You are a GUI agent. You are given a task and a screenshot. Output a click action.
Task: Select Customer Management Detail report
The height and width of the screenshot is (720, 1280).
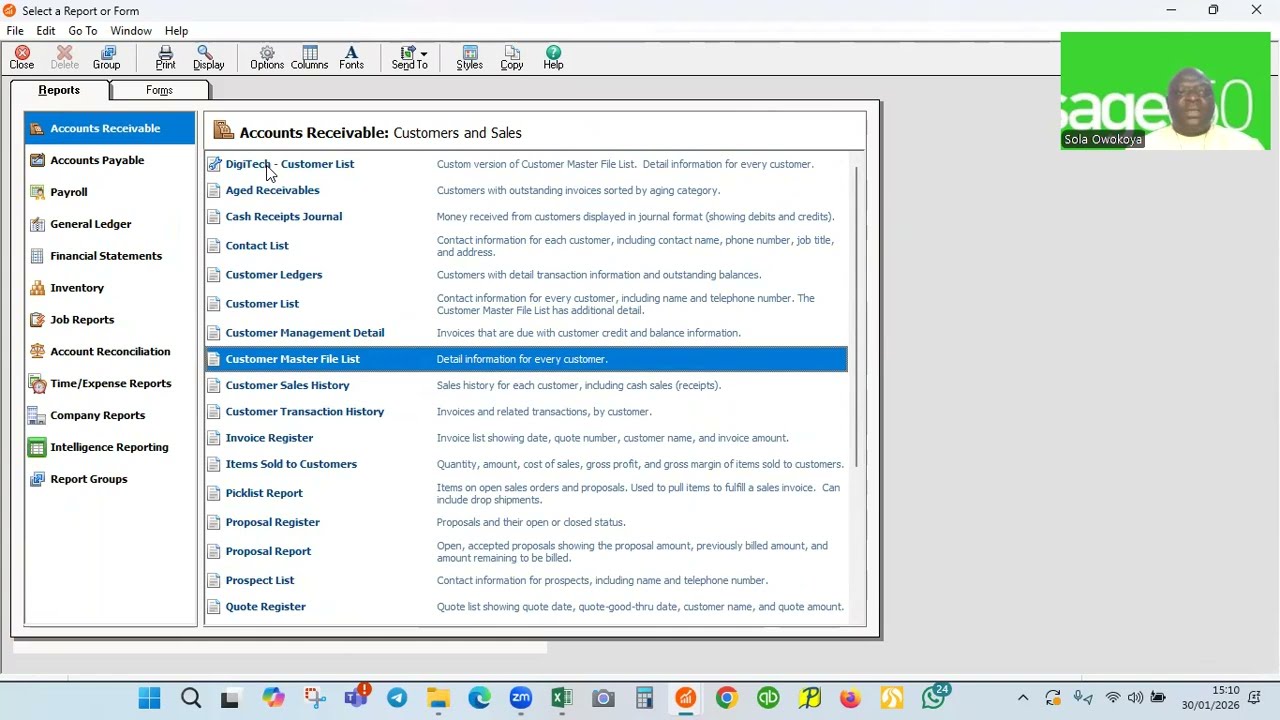(305, 333)
